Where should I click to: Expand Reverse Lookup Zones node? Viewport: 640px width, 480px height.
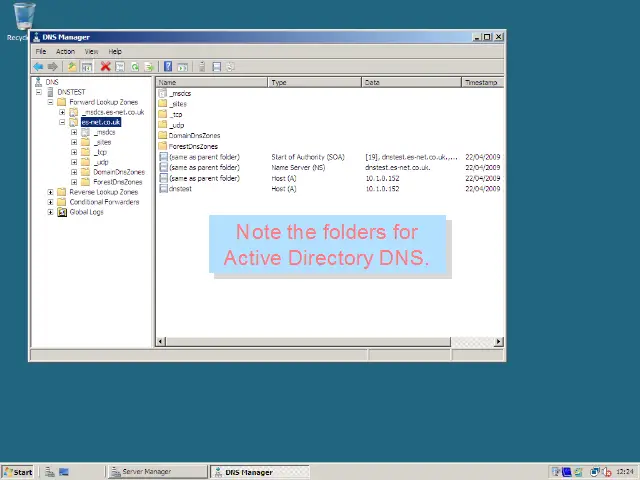pyautogui.click(x=50, y=192)
